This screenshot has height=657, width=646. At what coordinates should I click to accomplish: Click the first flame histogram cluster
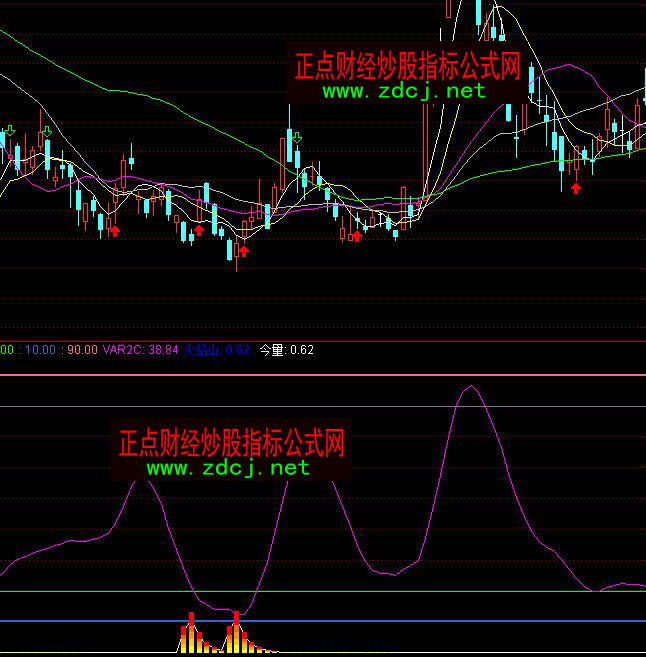(x=190, y=637)
